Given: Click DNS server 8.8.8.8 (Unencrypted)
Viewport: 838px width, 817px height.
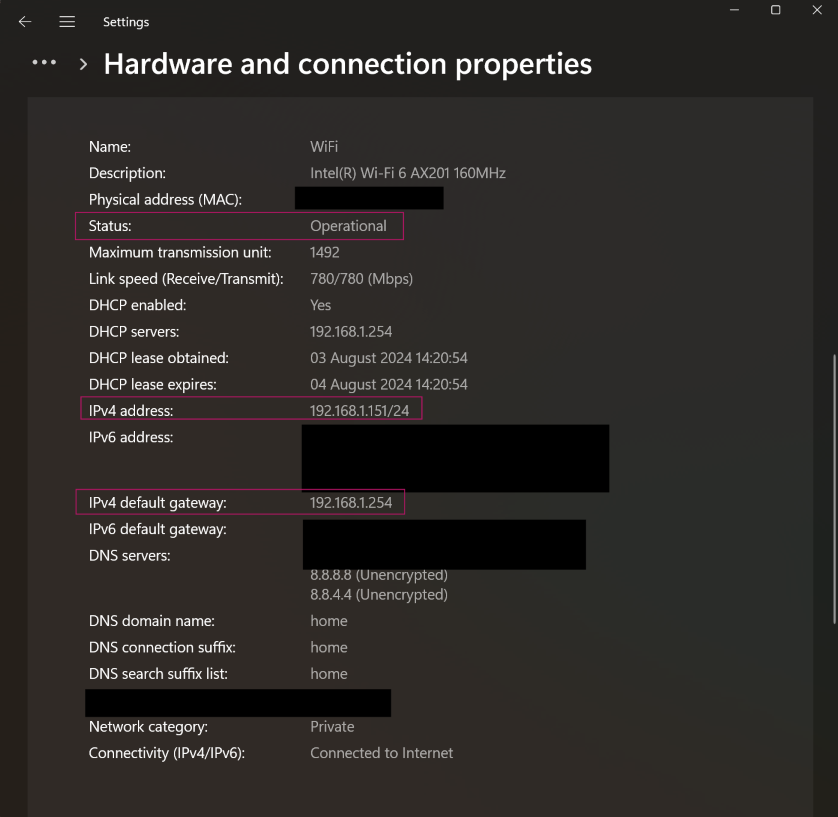Looking at the screenshot, I should pyautogui.click(x=379, y=576).
